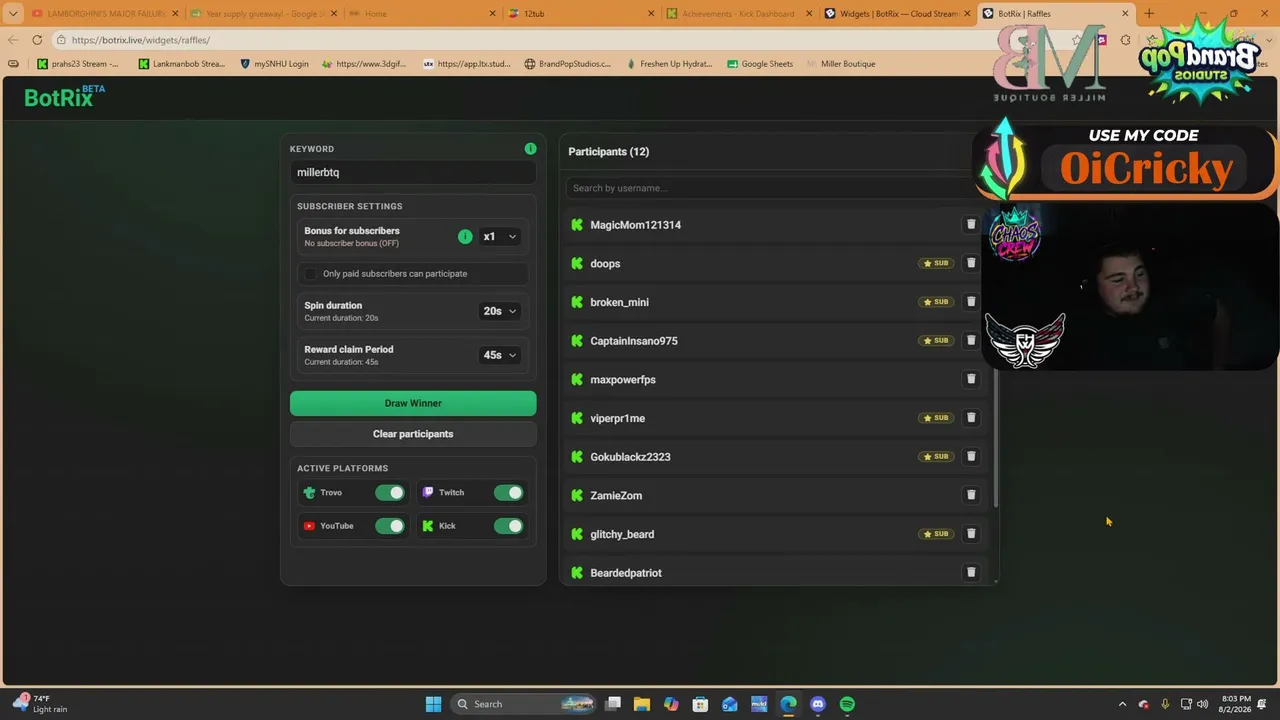Select the ZamieZom participant name
1280x720 pixels.
[616, 496]
